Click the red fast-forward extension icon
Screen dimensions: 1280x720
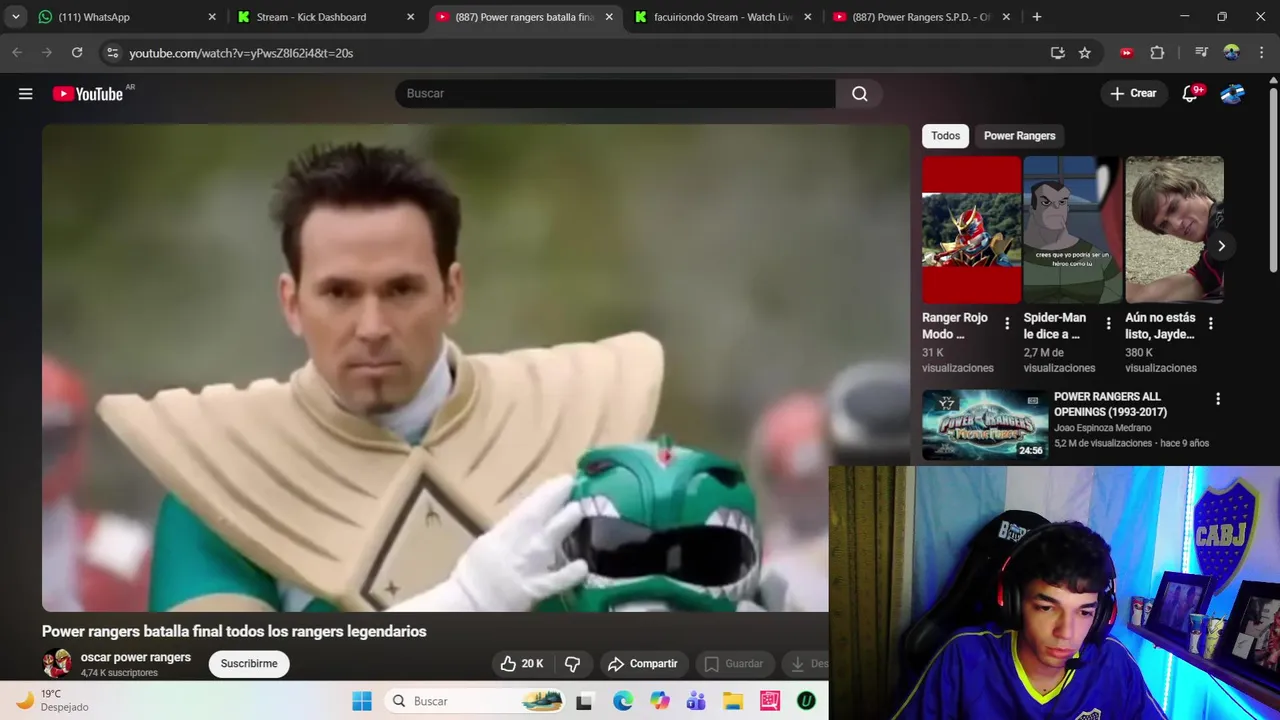[x=1127, y=53]
